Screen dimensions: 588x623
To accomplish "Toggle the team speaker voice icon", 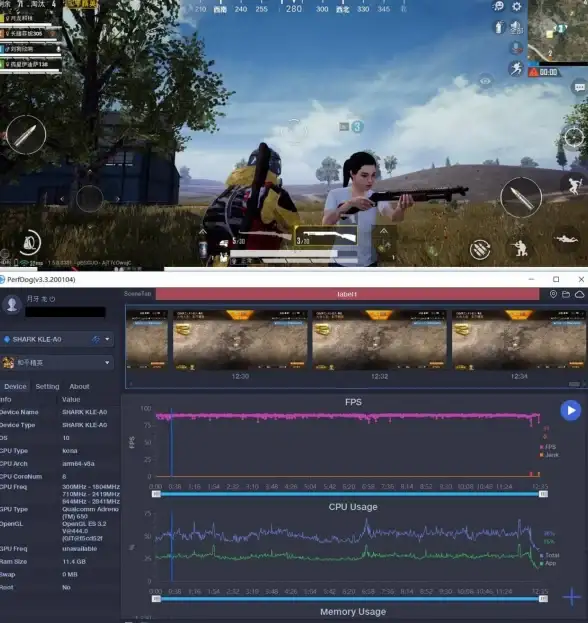I will (516, 27).
